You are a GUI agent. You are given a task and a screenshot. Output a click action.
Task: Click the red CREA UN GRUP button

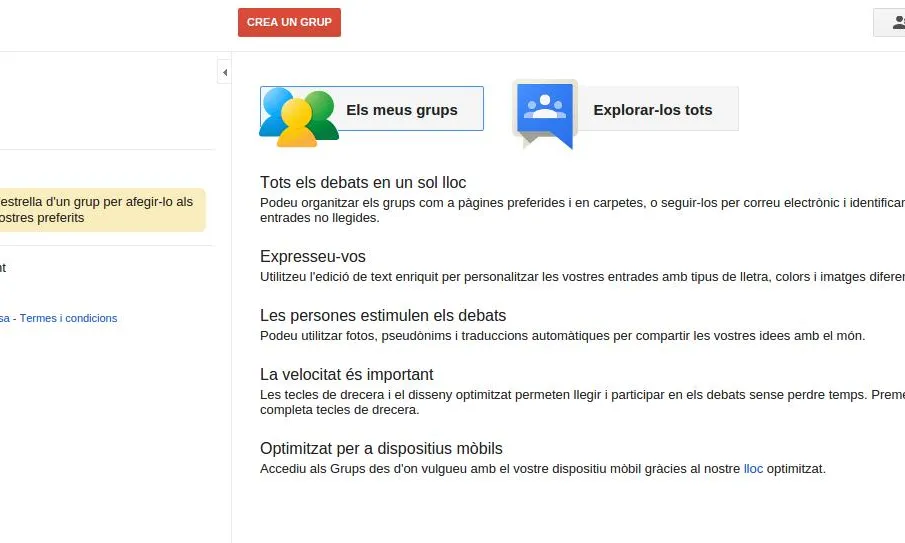click(289, 23)
